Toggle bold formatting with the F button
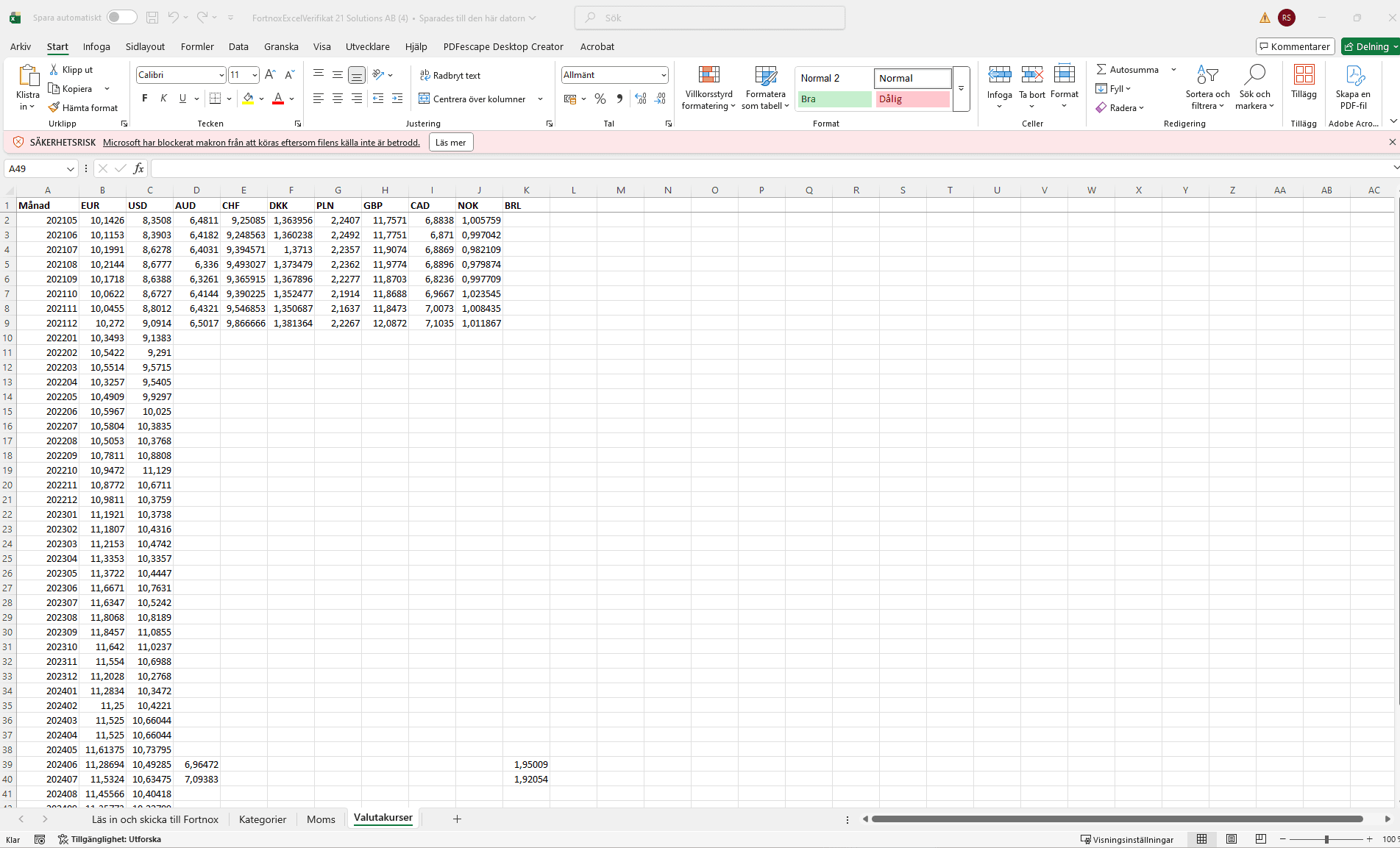 click(x=144, y=99)
